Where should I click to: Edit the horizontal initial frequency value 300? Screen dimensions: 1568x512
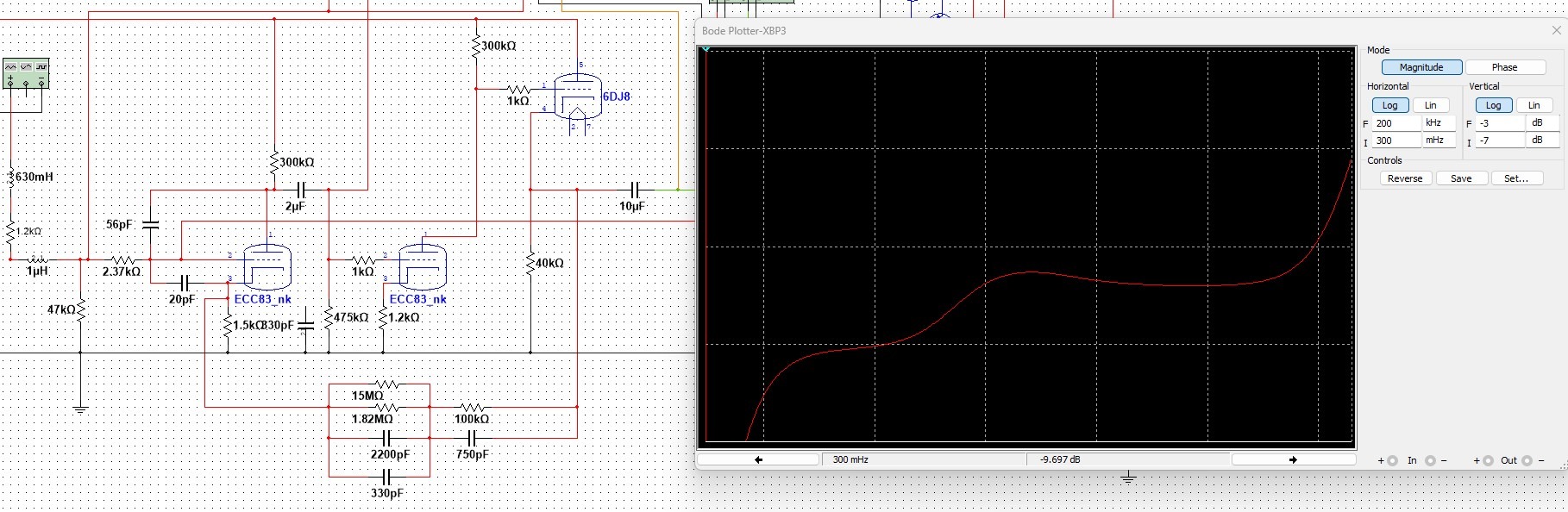(x=1396, y=140)
